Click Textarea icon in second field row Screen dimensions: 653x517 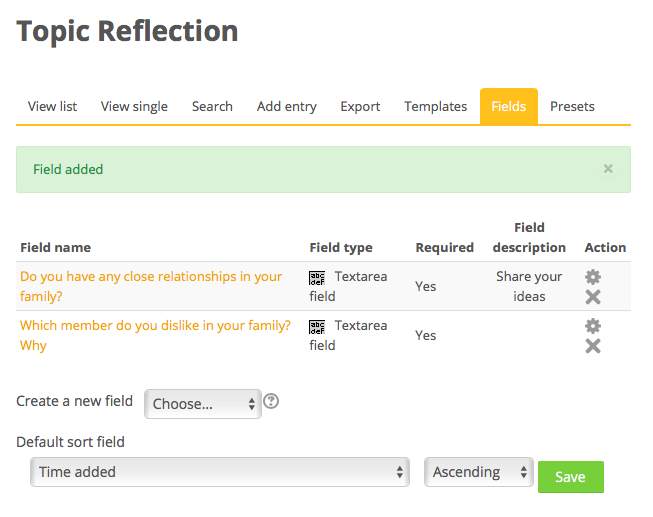(x=317, y=327)
